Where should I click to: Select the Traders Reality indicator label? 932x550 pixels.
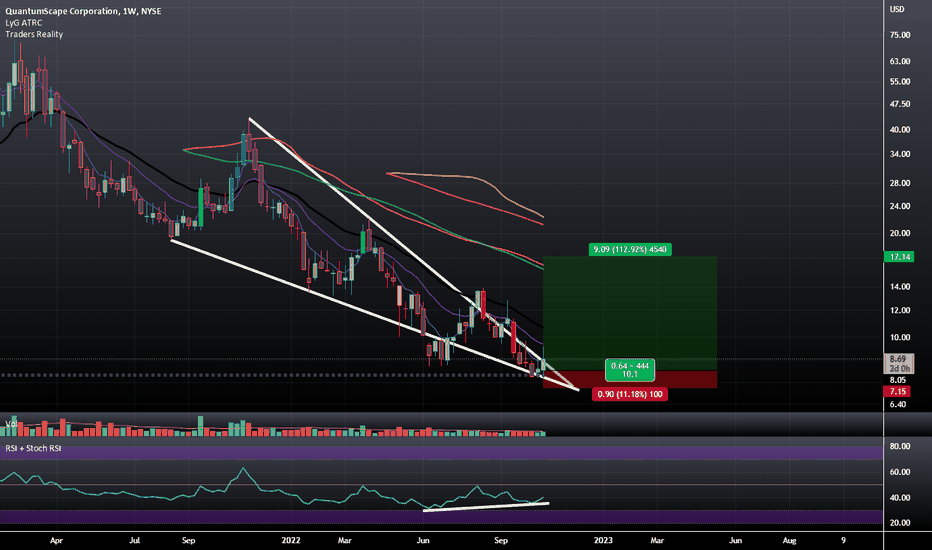(34, 34)
